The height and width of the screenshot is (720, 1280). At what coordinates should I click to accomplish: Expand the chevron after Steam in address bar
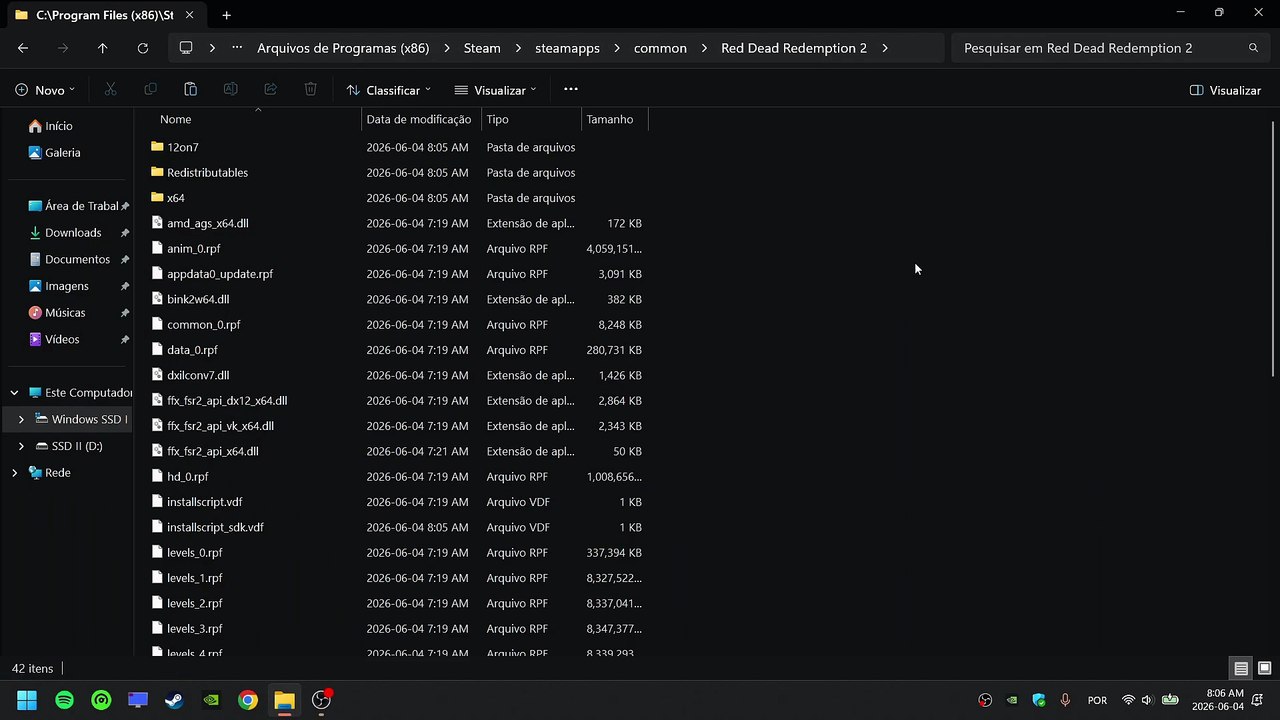[x=518, y=48]
